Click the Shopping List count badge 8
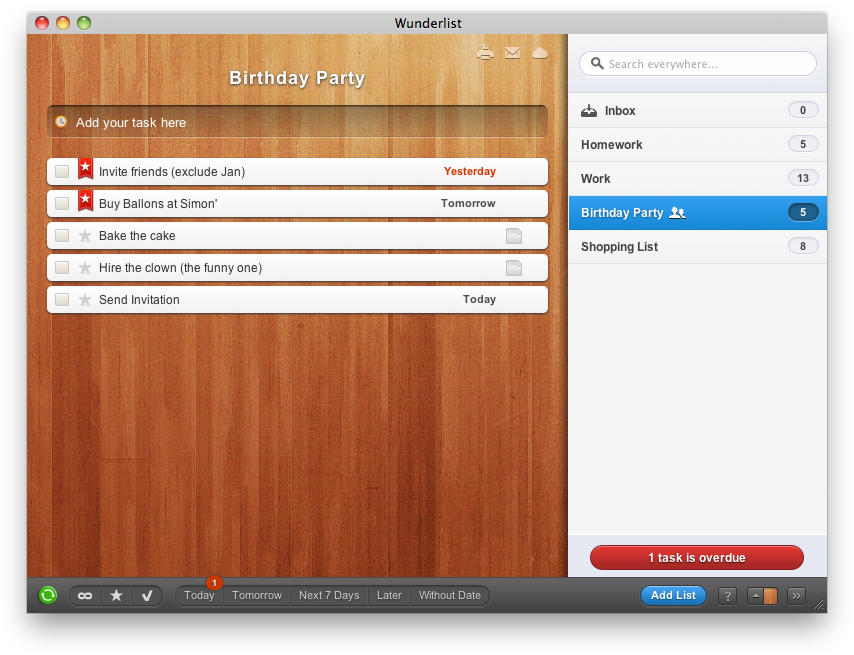Image resolution: width=854 pixels, height=655 pixels. [x=803, y=246]
